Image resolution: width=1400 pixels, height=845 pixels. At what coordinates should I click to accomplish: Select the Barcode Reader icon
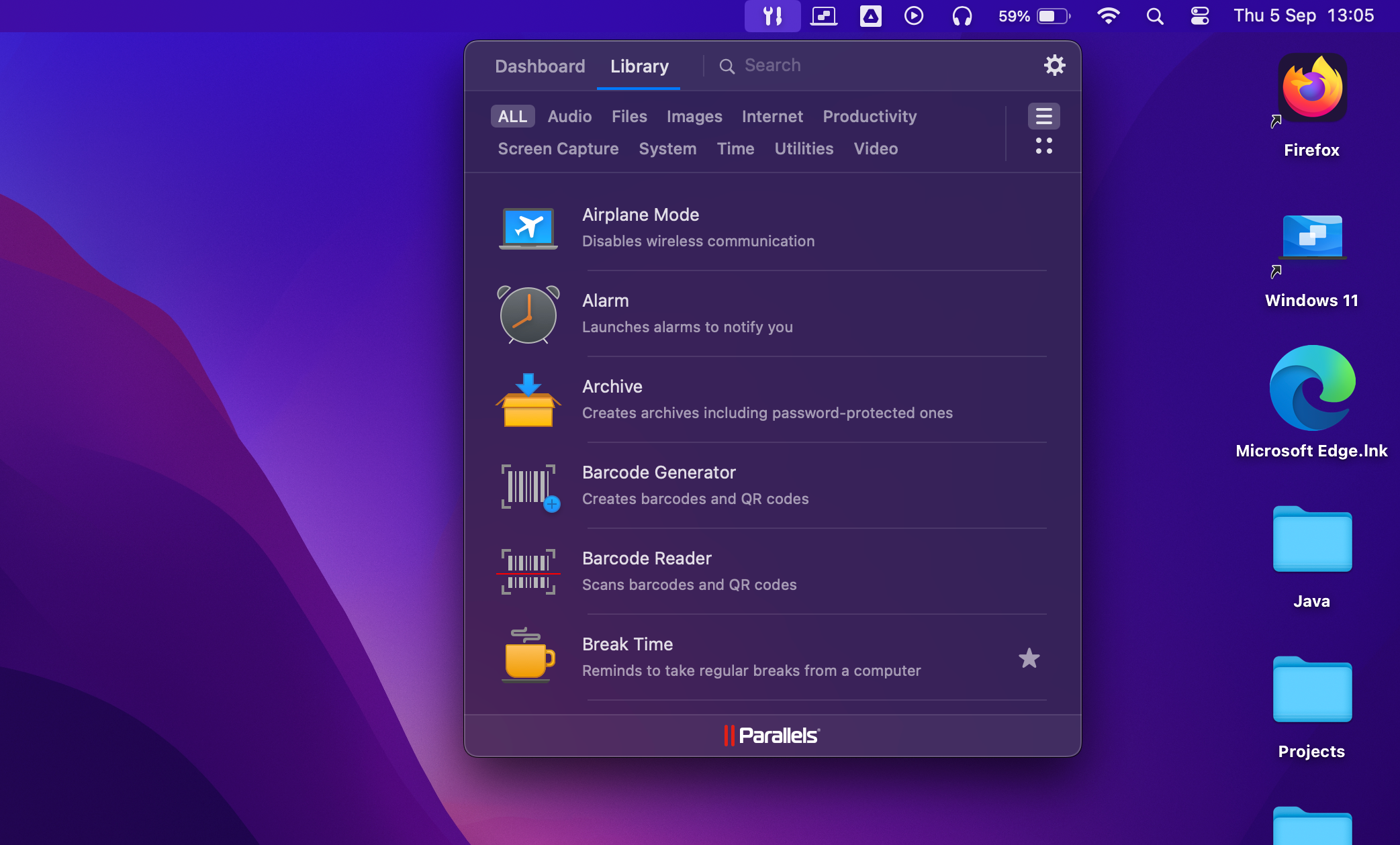pyautogui.click(x=528, y=570)
